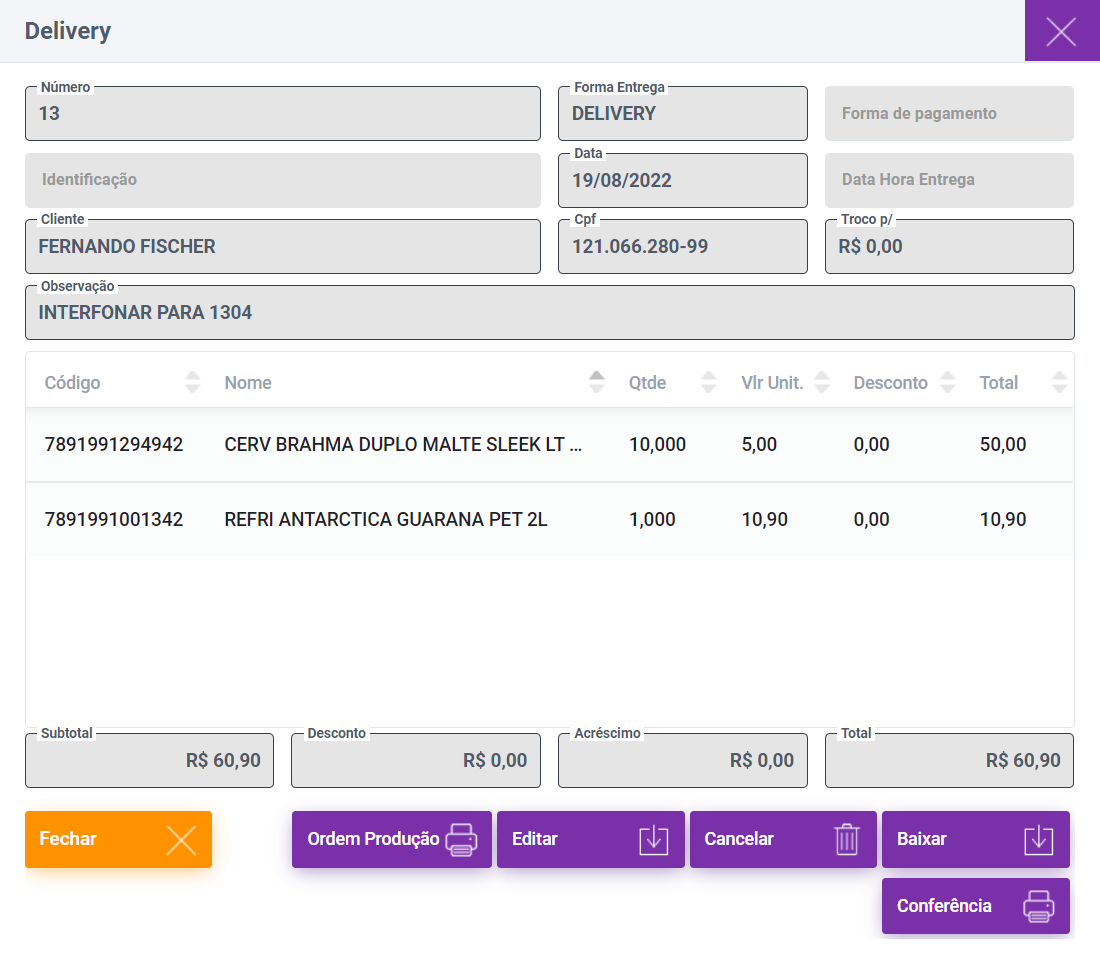Open the Forma Entrega DELIVERY field
Image resolution: width=1100 pixels, height=964 pixels.
click(x=682, y=114)
